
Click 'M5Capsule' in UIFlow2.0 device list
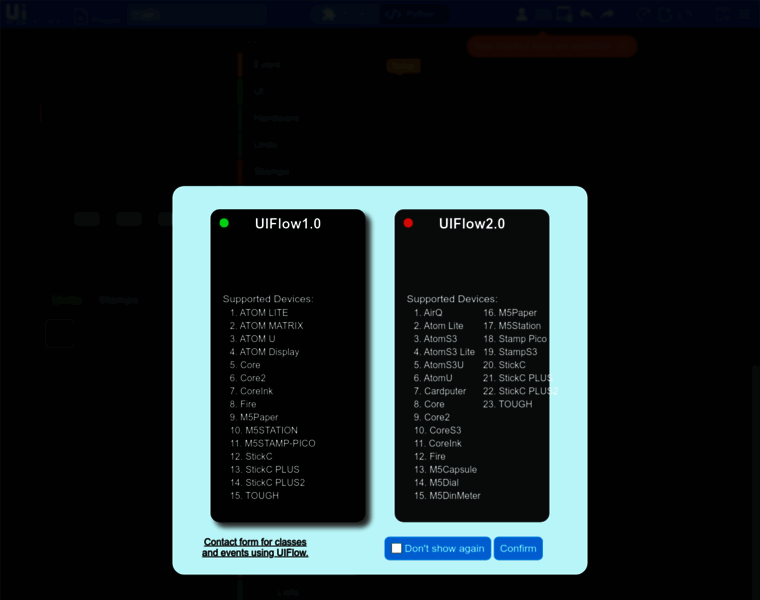point(453,470)
